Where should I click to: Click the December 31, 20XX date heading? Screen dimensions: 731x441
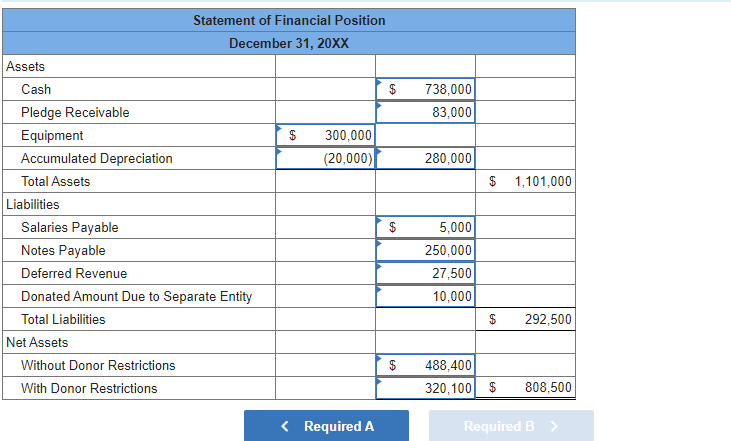tap(289, 43)
